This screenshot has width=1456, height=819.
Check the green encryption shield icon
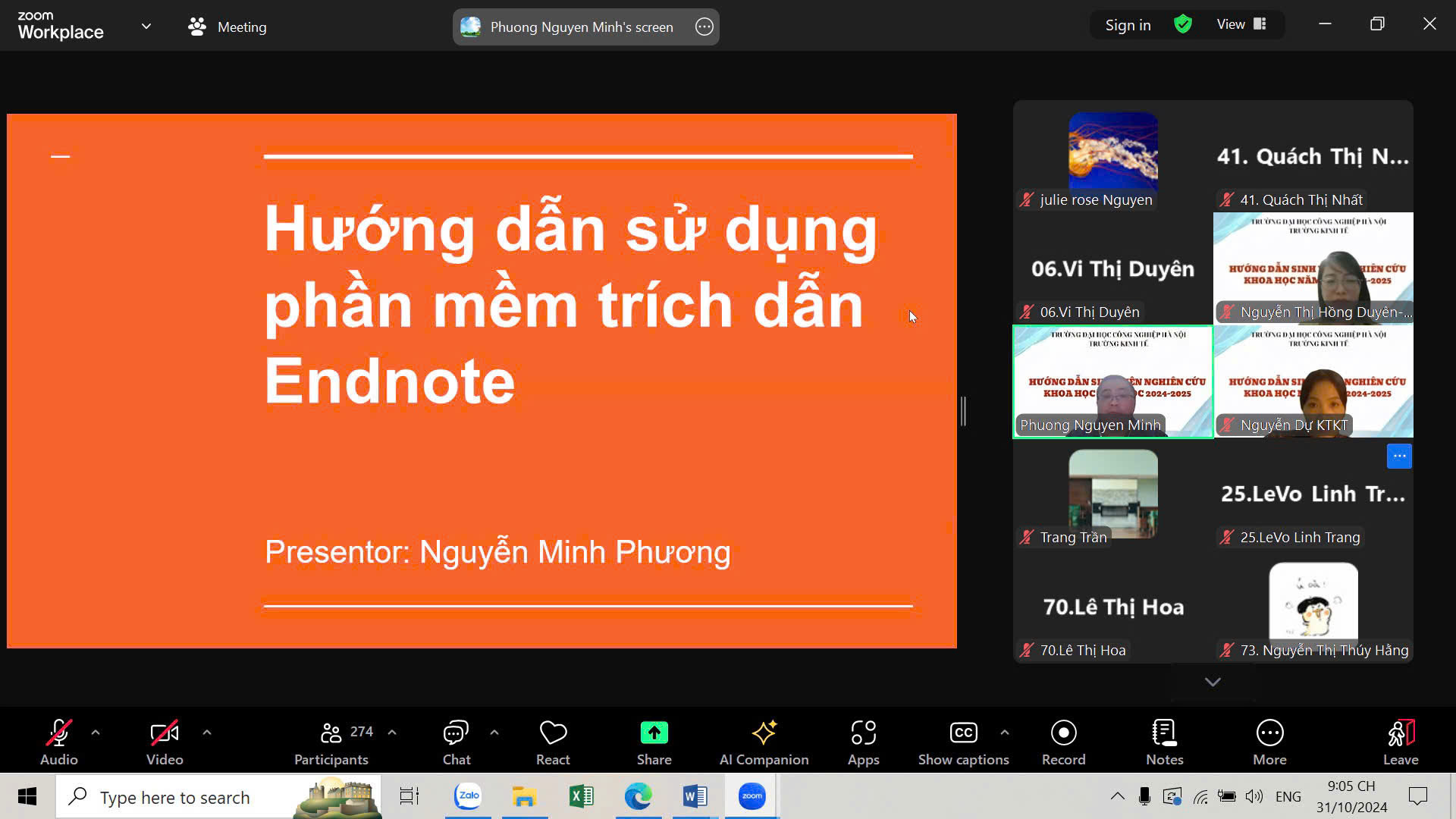(1183, 24)
